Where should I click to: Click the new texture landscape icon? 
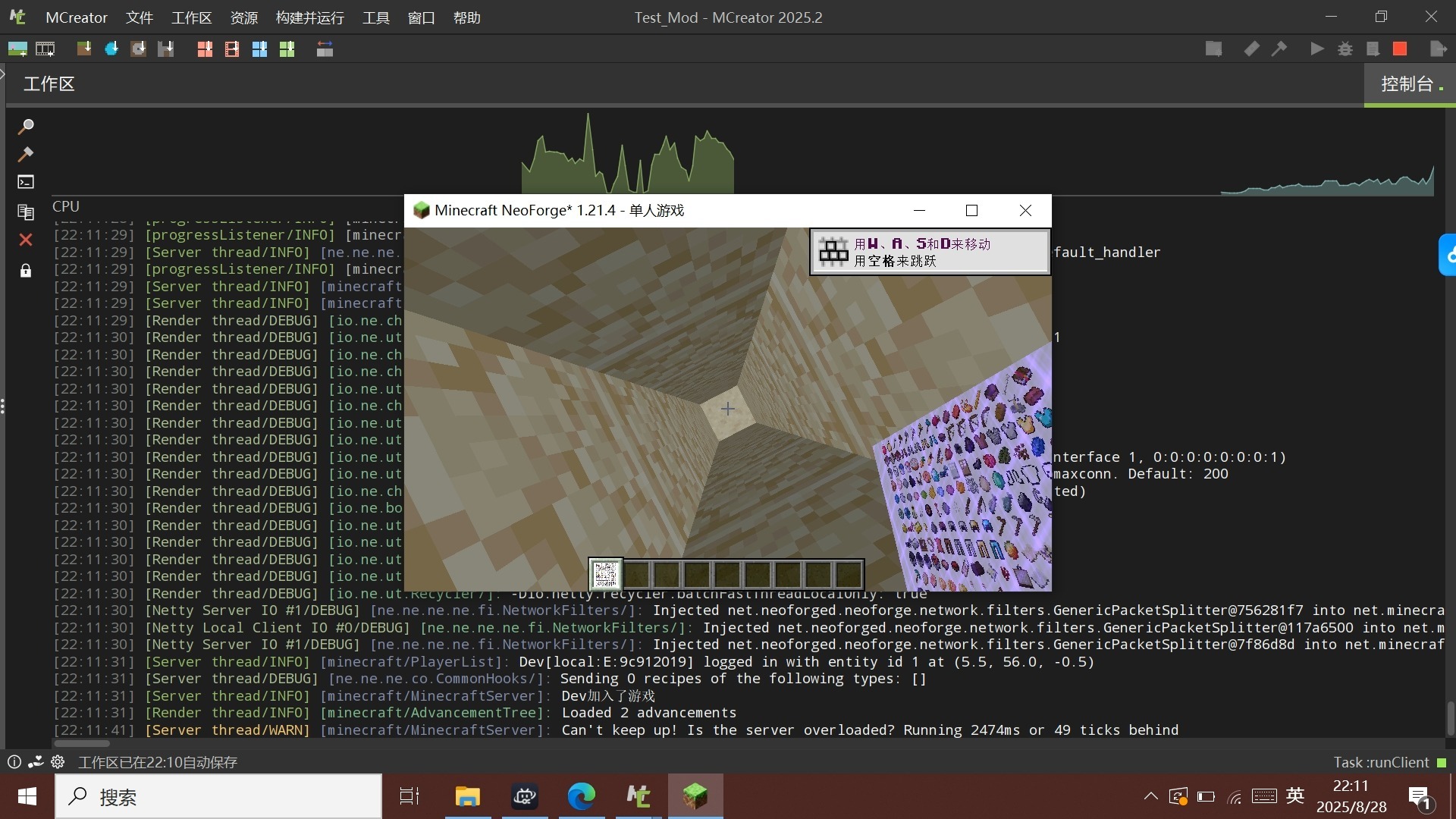17,49
